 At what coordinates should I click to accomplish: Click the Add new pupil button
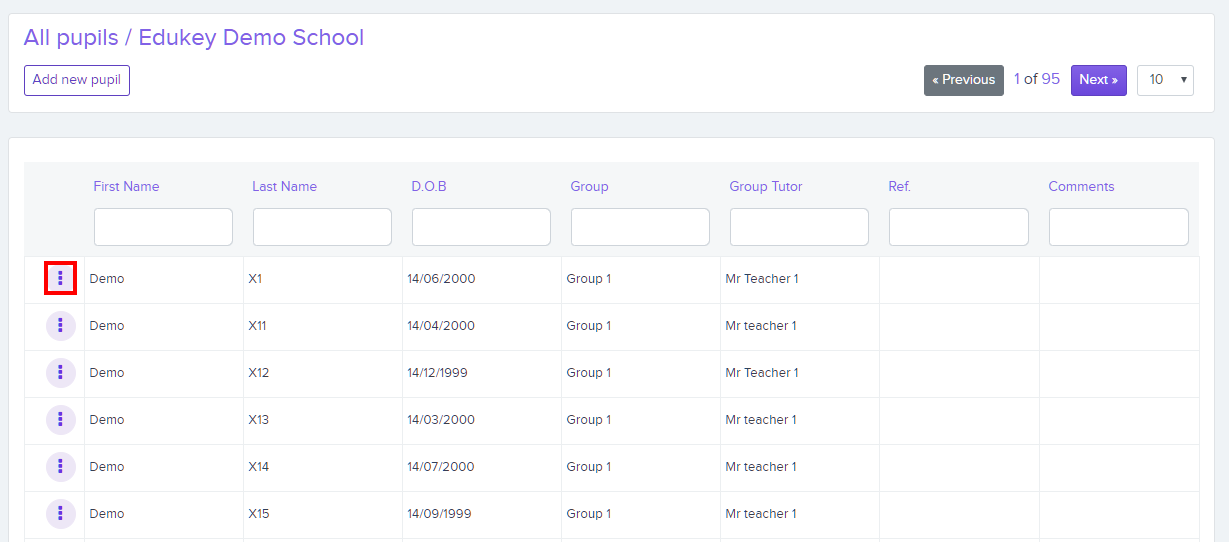(77, 80)
